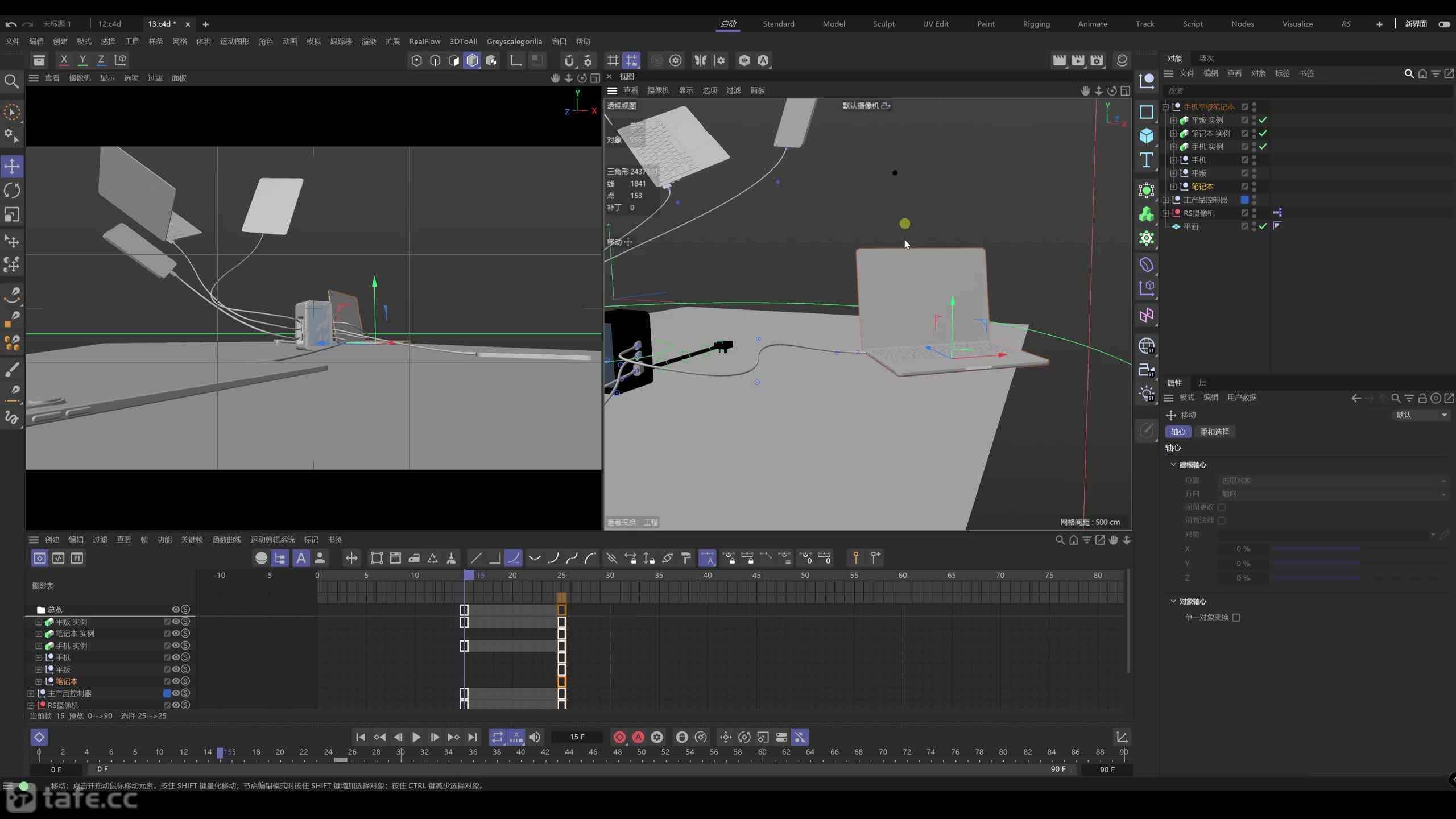Open the 默认 dropdown in attributes

tap(1421, 415)
